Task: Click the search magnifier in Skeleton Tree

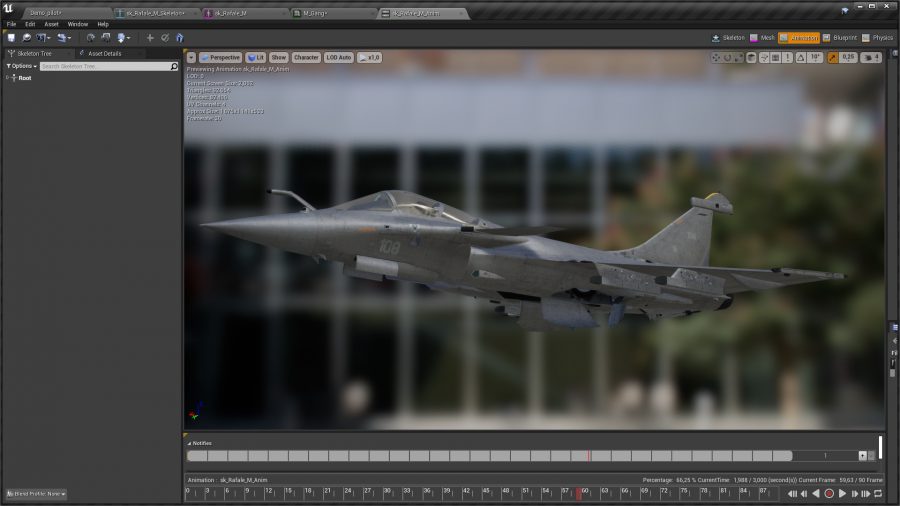Action: point(174,67)
